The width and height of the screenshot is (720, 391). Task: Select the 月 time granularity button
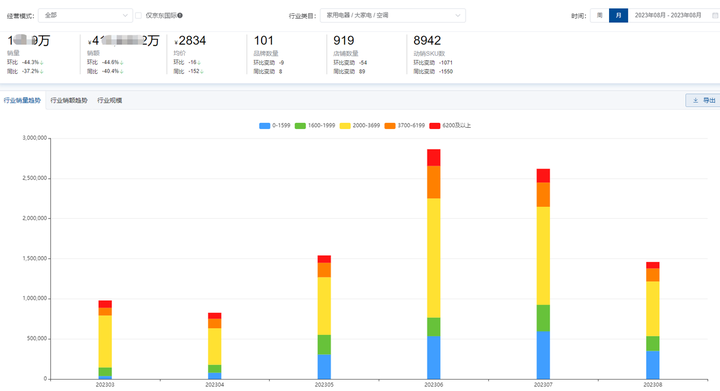coord(618,16)
